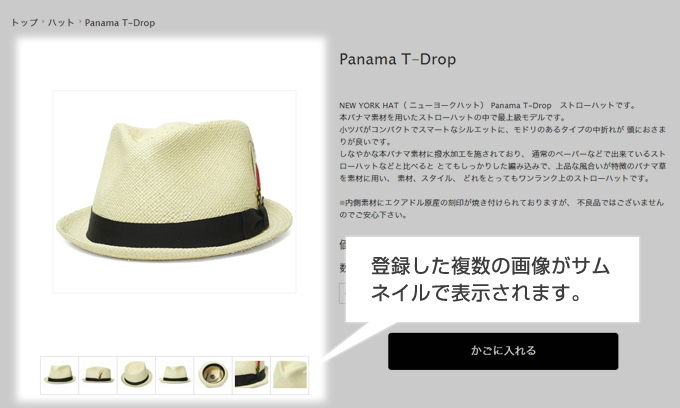This screenshot has height=408, width=680.
Task: Show the top-down view hat thumbnail
Action: click(136, 375)
